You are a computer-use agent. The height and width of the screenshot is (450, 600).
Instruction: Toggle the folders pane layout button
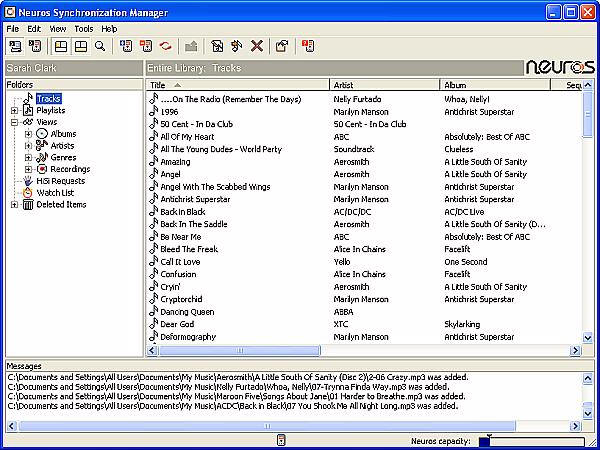(61, 46)
